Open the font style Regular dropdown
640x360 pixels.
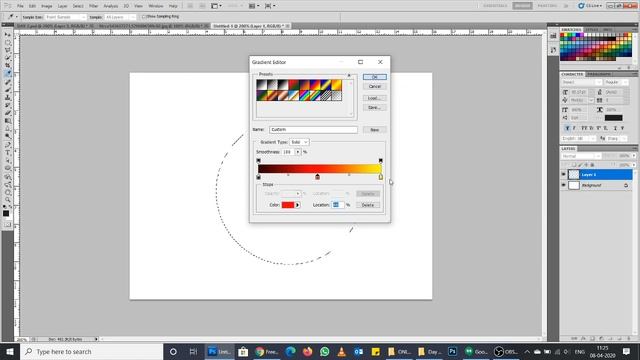616,82
